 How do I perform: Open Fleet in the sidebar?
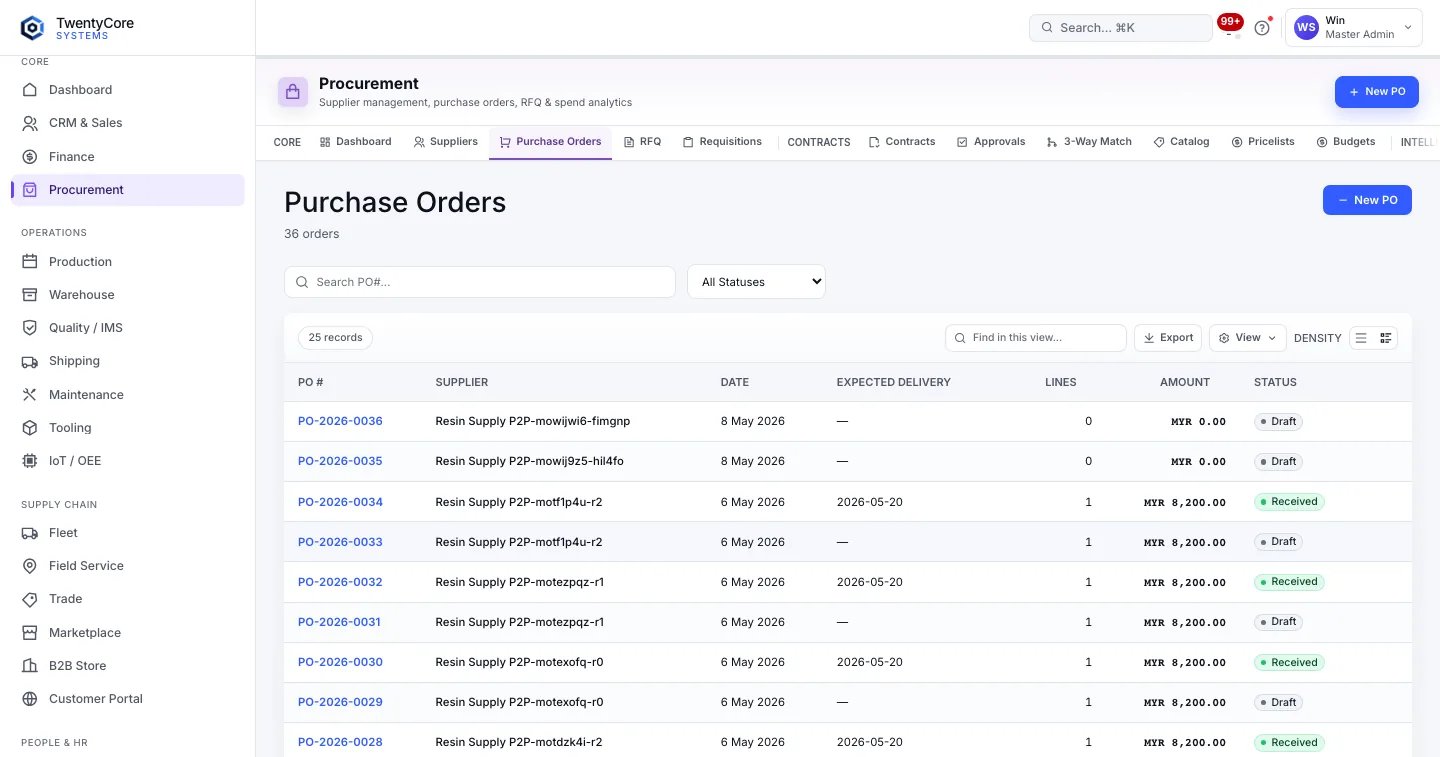coord(128,533)
